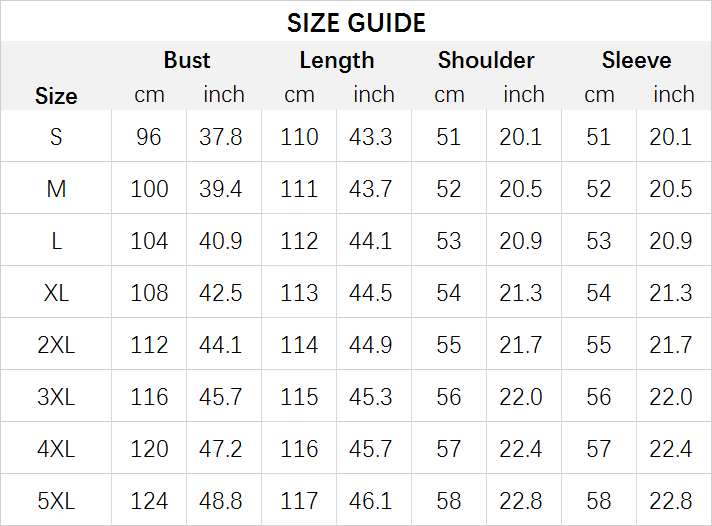Click the L size row label

click(x=56, y=241)
